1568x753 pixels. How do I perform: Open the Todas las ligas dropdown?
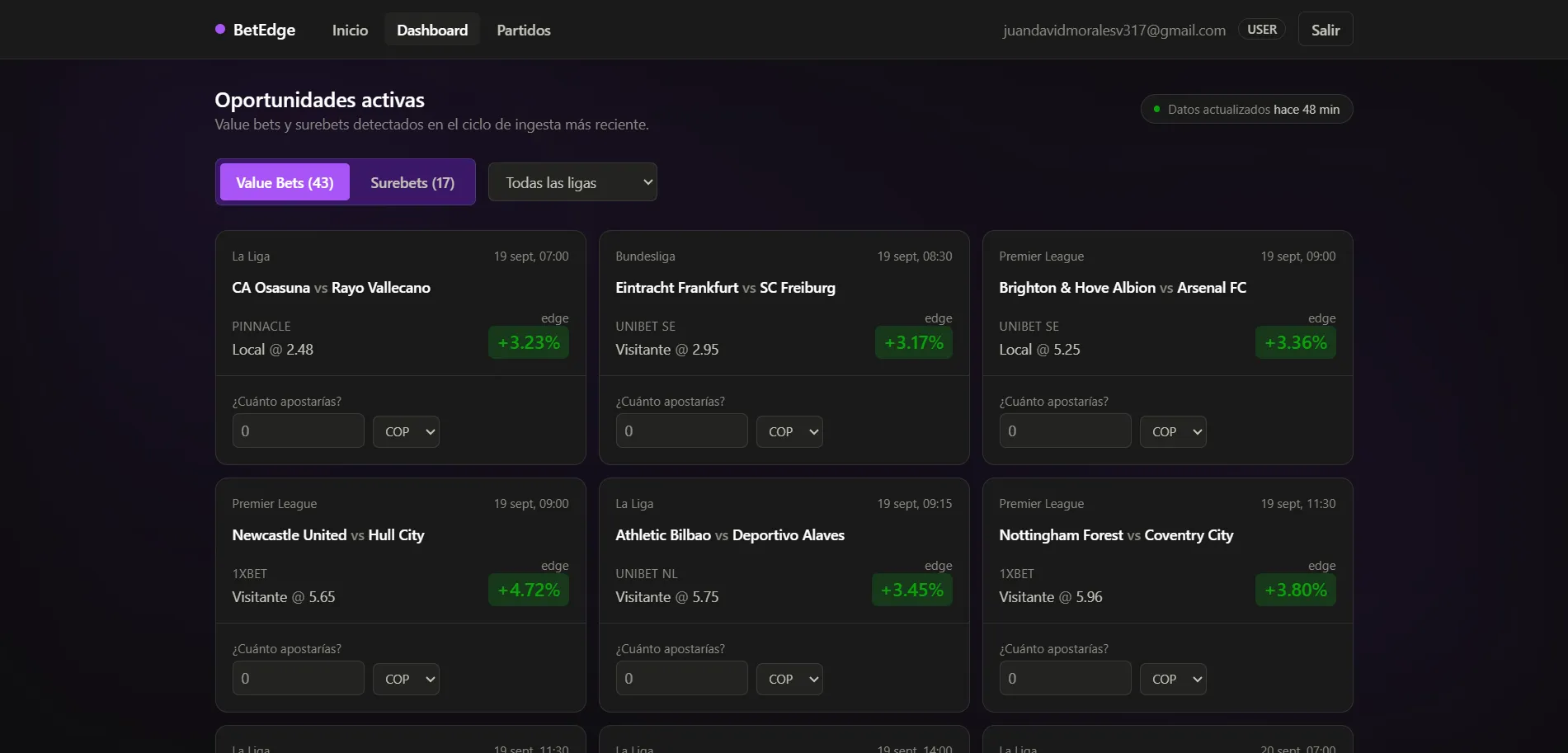coord(572,182)
